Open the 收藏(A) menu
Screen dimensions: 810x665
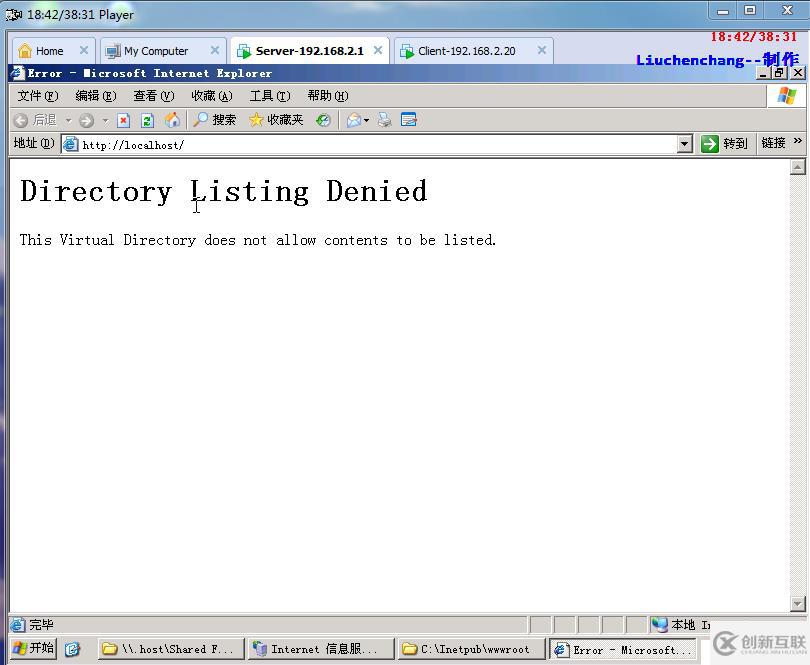tap(212, 96)
